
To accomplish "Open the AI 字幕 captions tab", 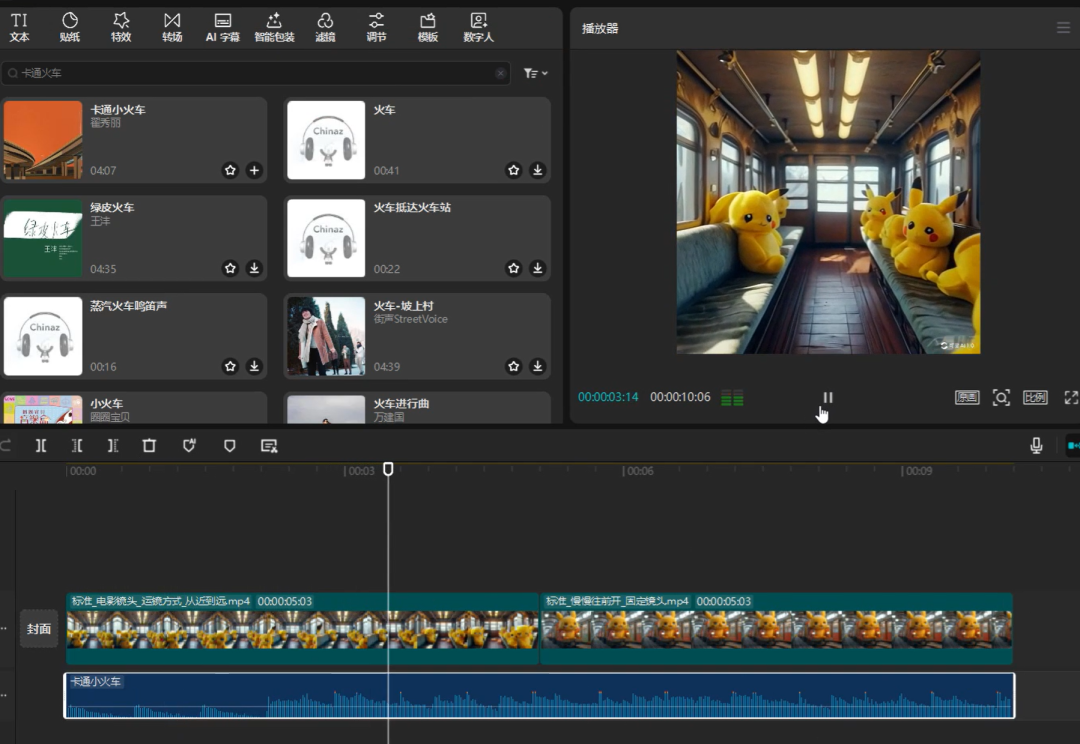I will [222, 28].
